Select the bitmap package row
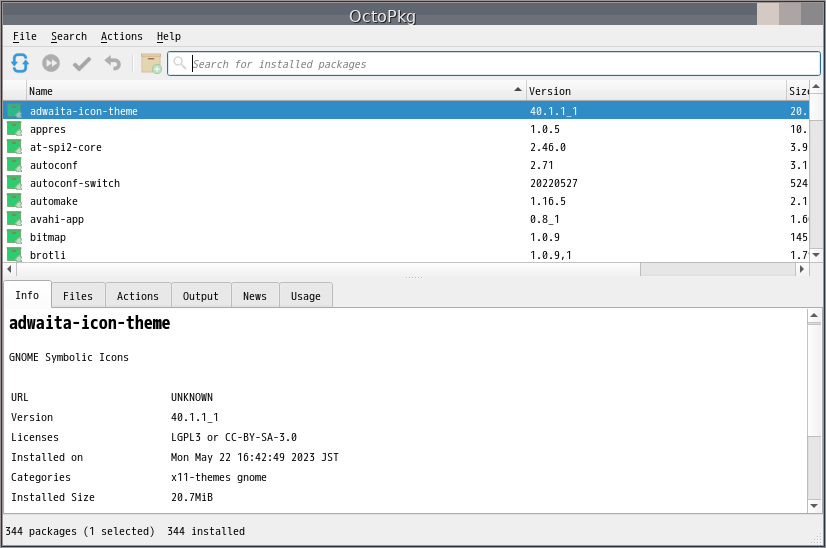 point(406,237)
